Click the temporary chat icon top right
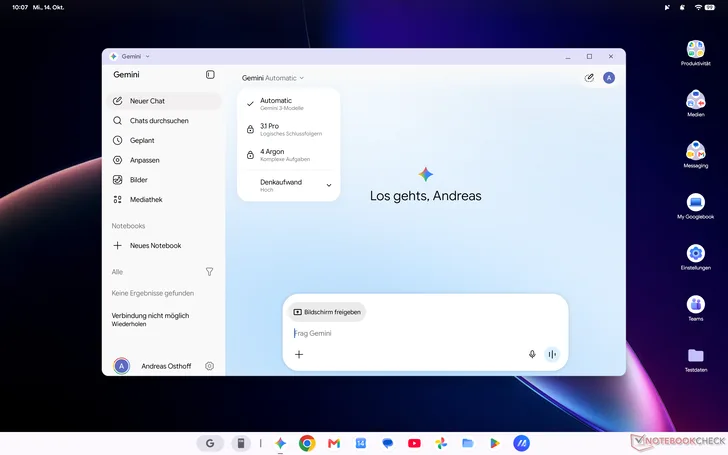 [589, 78]
